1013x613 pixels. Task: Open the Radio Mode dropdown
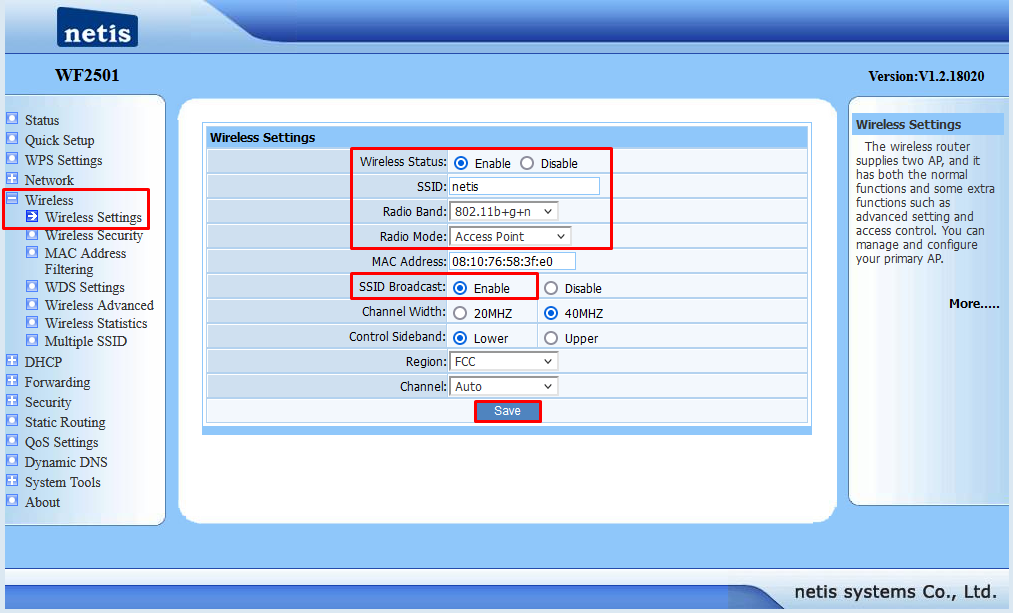[509, 236]
